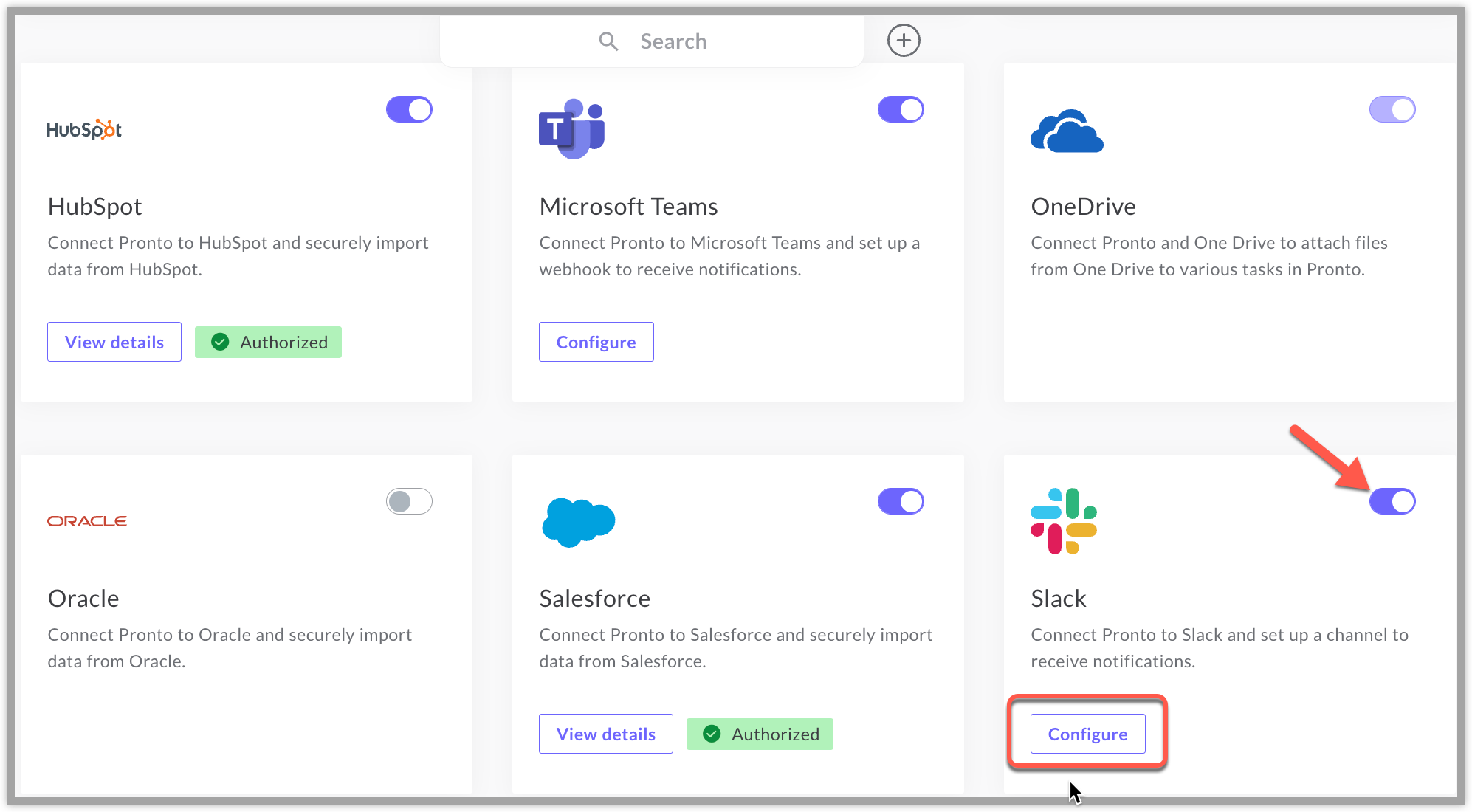Click the green checkmark in HubSpot's Authorized badge
Screen dimensions: 1472x812
(x=220, y=342)
